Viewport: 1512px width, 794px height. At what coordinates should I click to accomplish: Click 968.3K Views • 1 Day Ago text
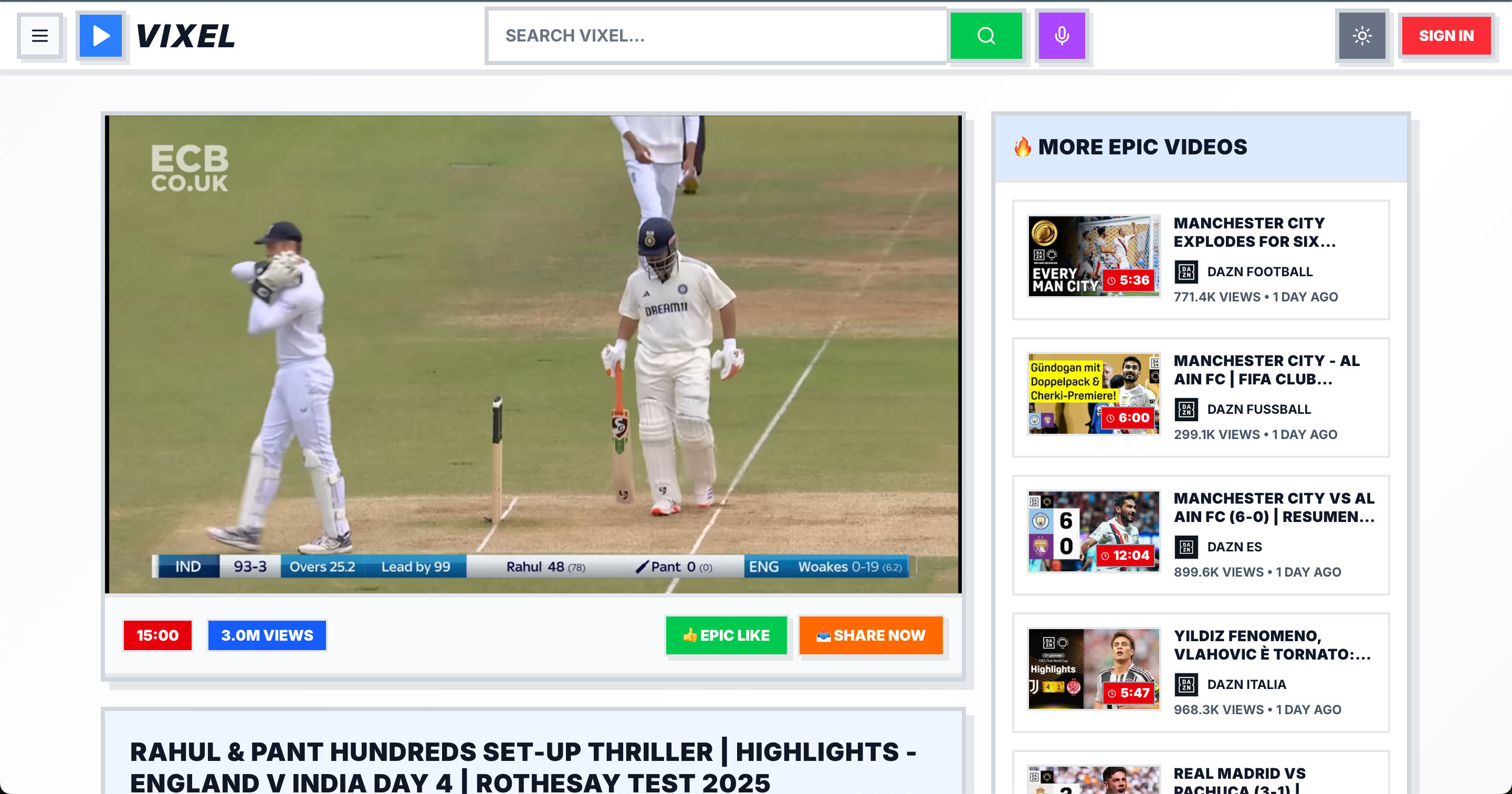tap(1257, 709)
